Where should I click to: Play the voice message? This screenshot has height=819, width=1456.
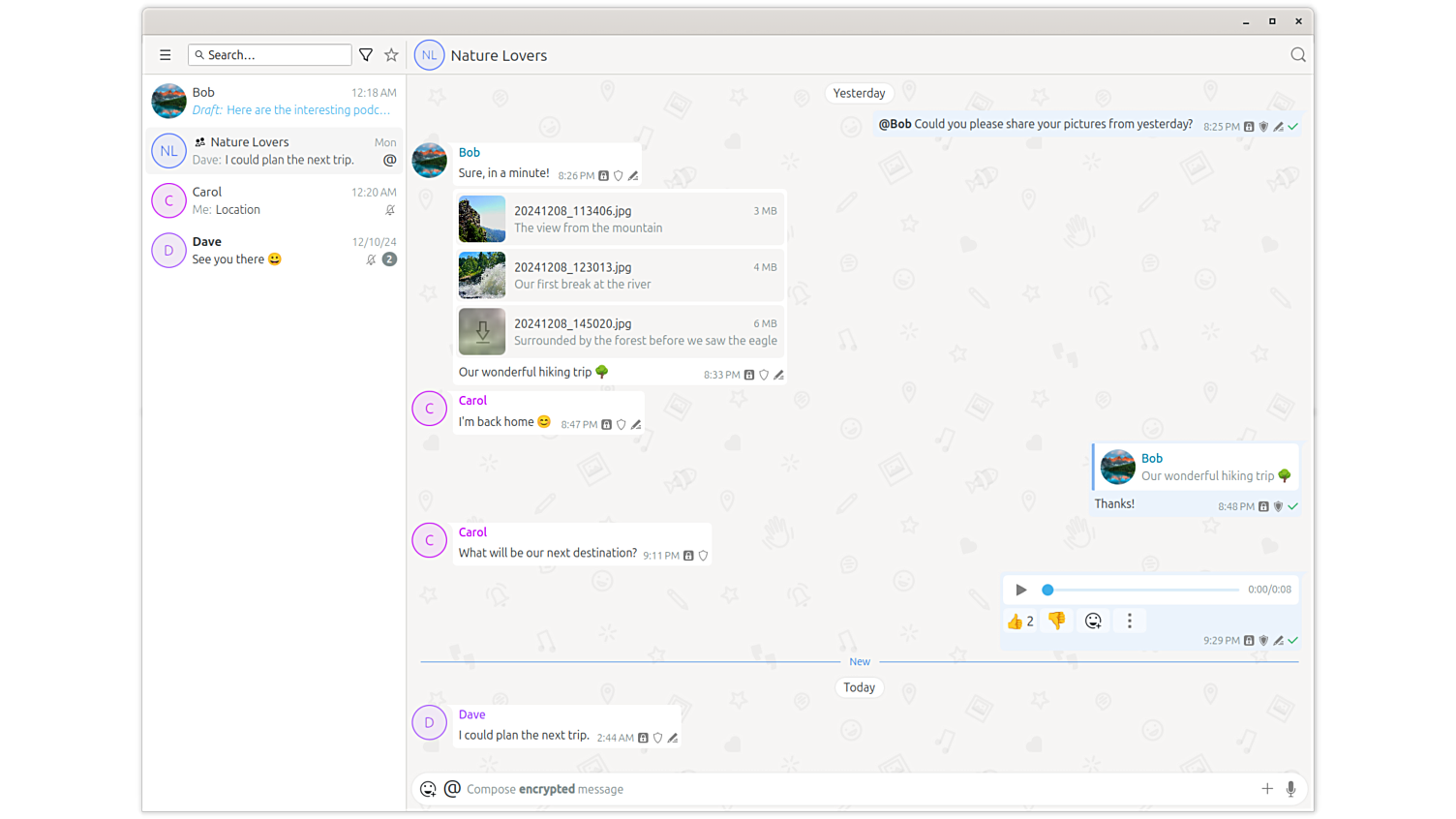1020,590
